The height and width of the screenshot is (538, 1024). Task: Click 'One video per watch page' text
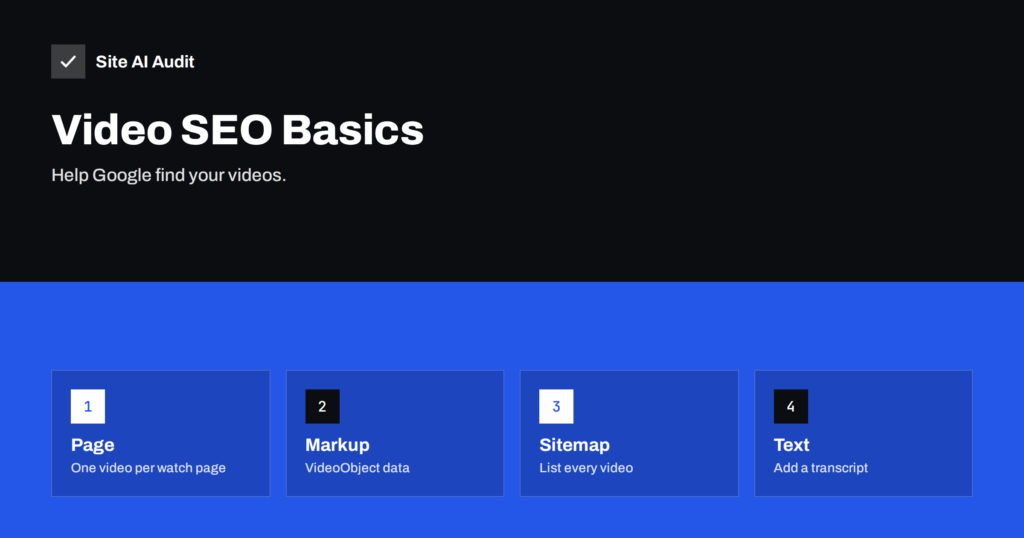click(x=148, y=467)
